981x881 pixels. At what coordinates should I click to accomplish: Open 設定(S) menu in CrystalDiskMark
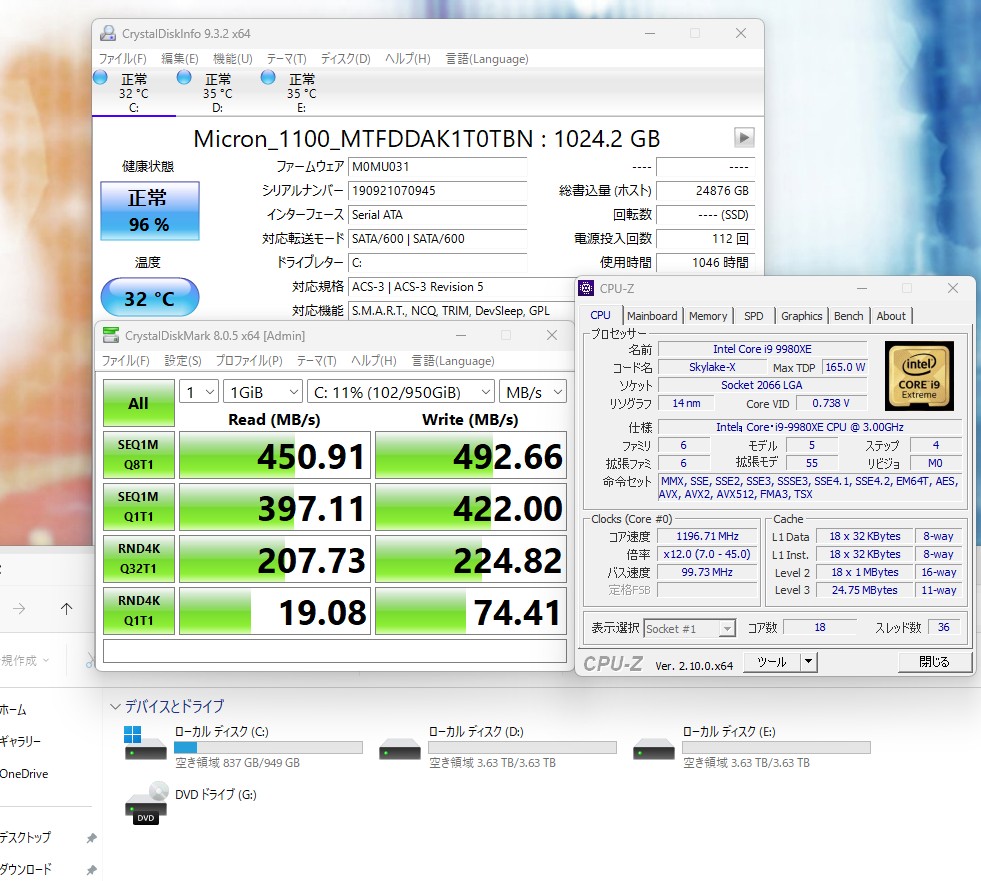(183, 361)
